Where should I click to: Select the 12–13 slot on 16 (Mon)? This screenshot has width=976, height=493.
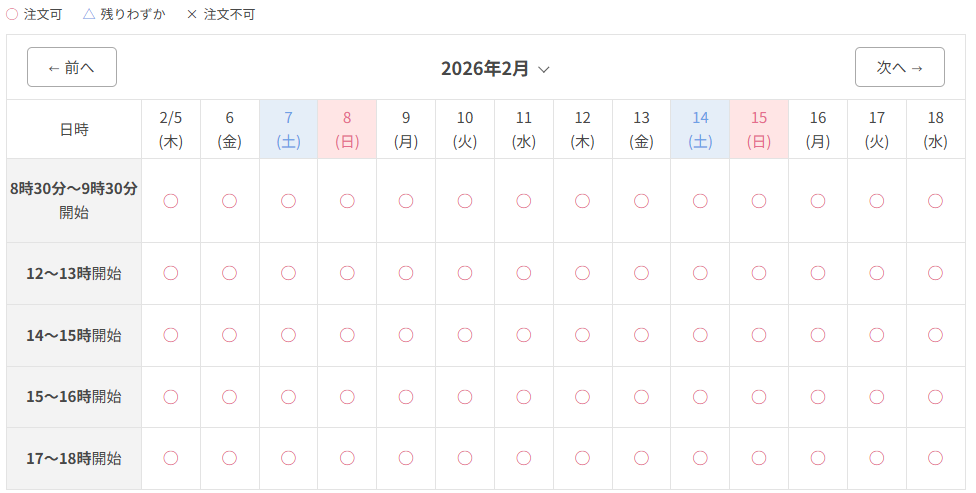tap(818, 273)
